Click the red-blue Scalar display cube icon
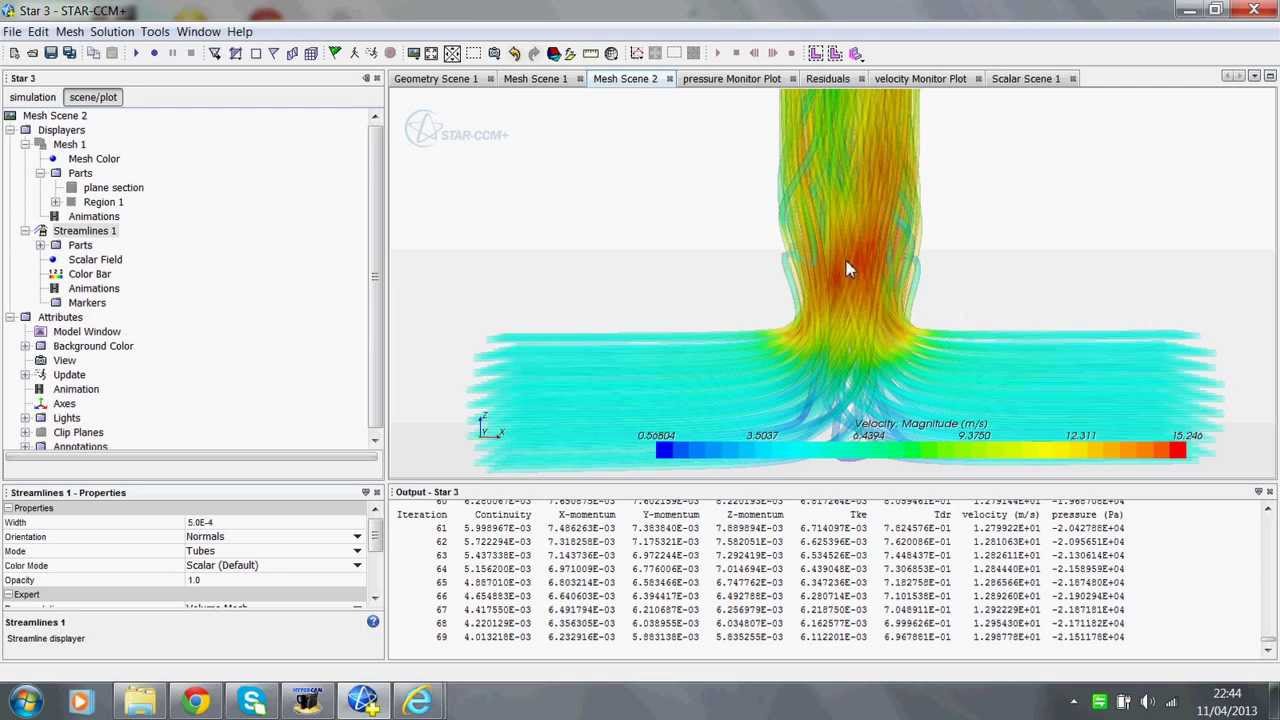 (553, 53)
